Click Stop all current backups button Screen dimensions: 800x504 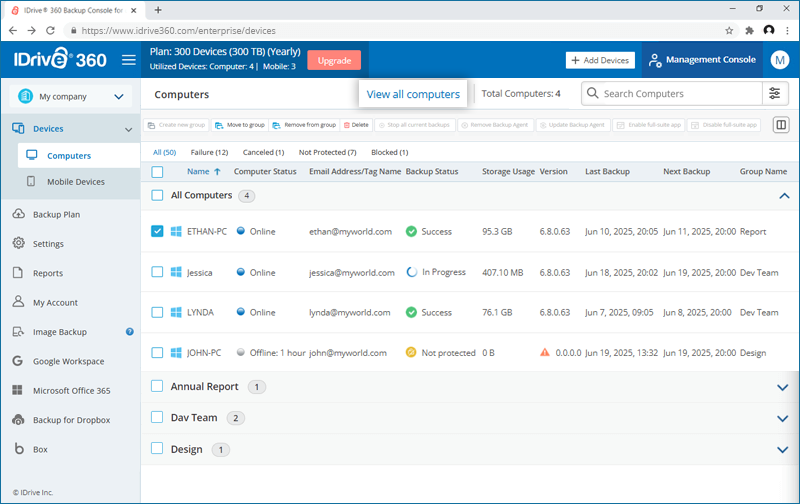(414, 125)
